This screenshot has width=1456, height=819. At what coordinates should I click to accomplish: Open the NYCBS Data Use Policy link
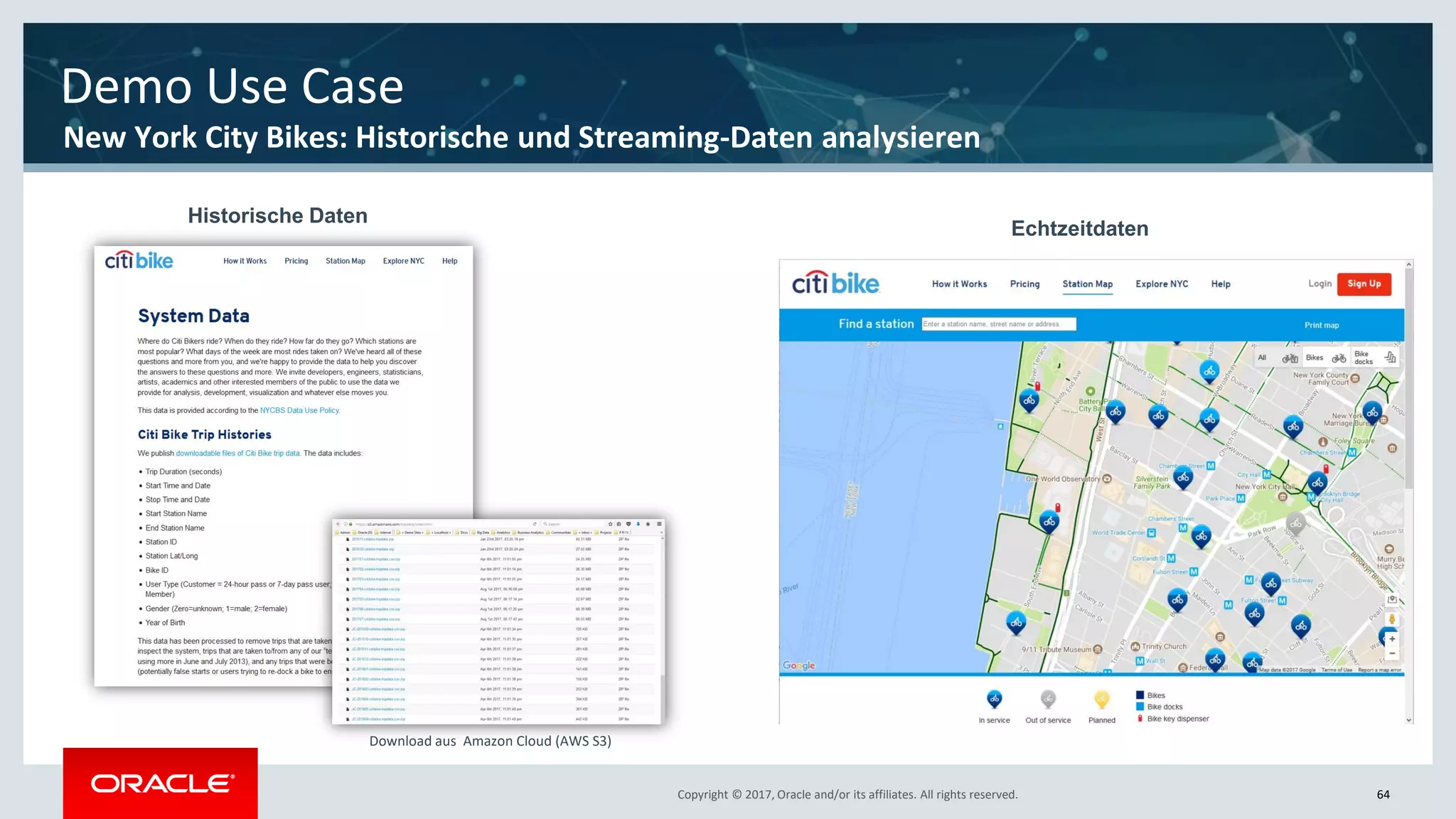(299, 410)
